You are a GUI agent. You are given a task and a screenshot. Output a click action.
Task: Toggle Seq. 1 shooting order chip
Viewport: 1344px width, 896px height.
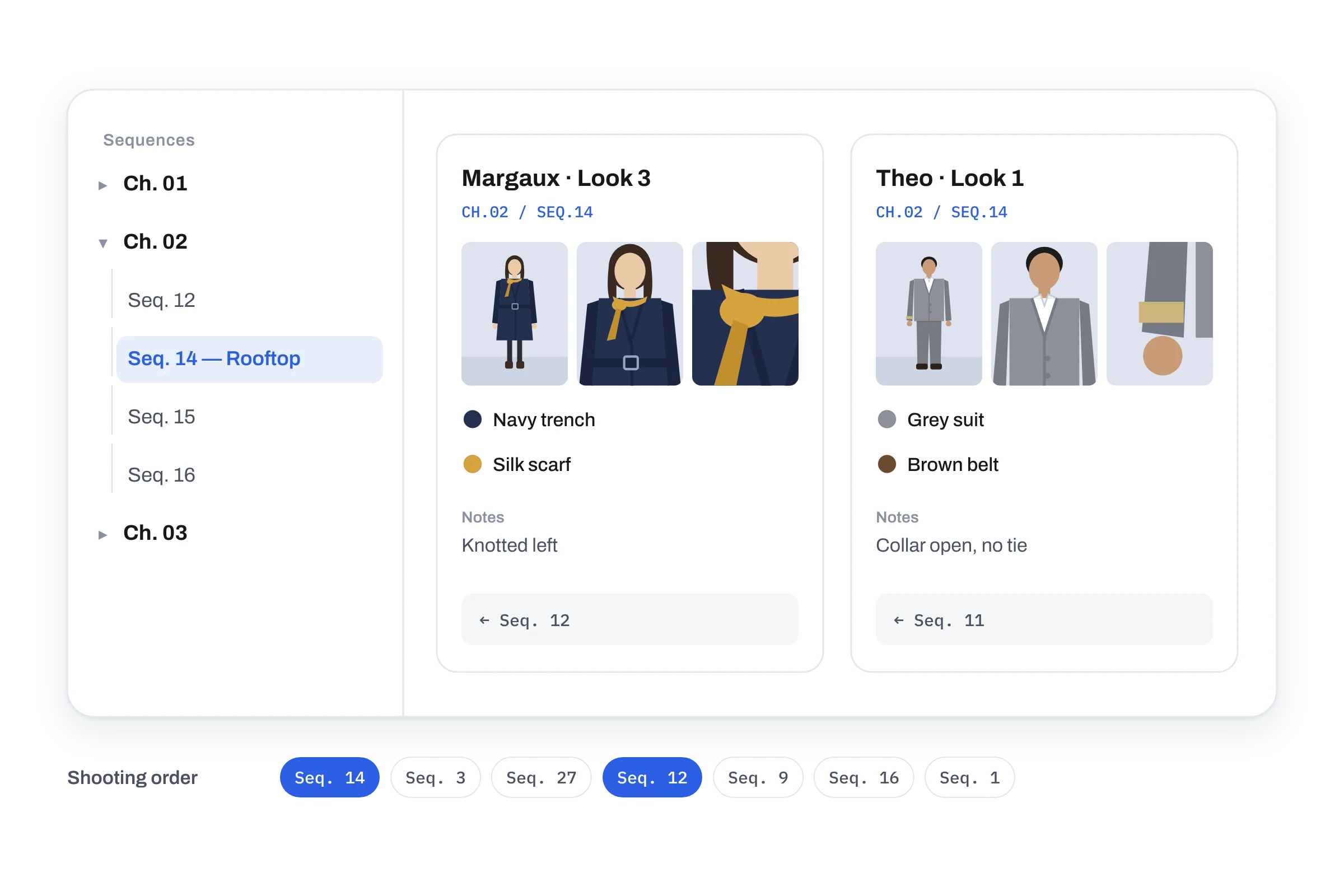coord(970,778)
